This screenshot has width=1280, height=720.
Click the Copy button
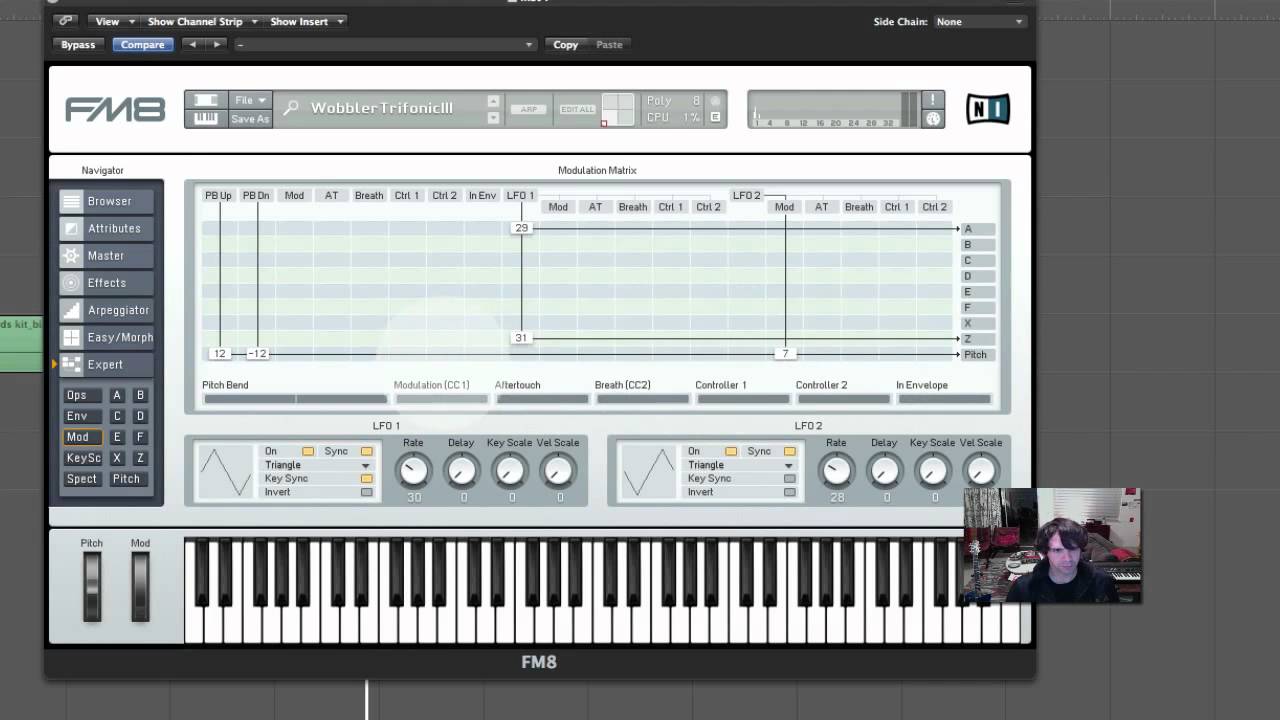(566, 45)
